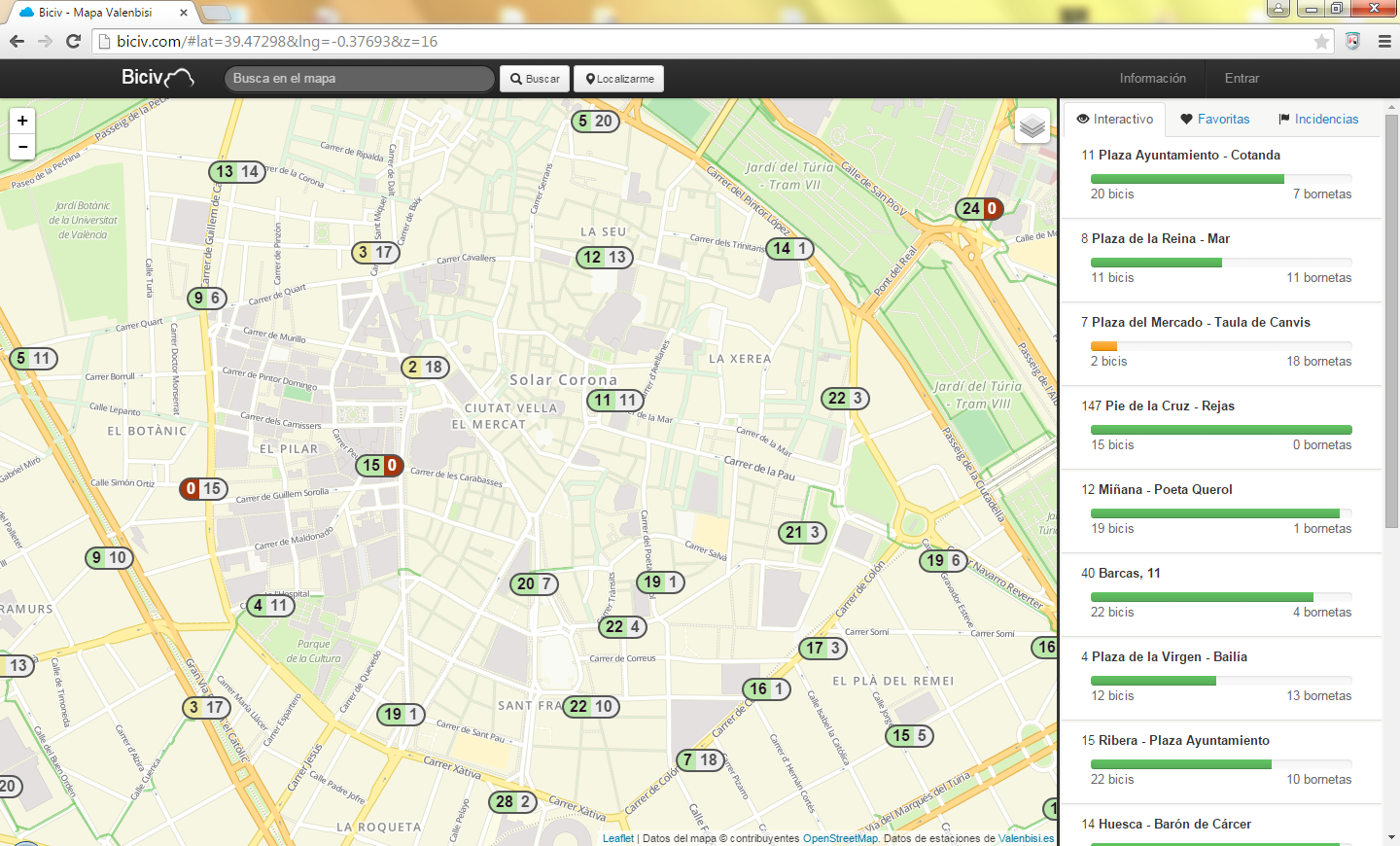Image resolution: width=1400 pixels, height=846 pixels.
Task: Click the Buscar button
Action: [534, 79]
